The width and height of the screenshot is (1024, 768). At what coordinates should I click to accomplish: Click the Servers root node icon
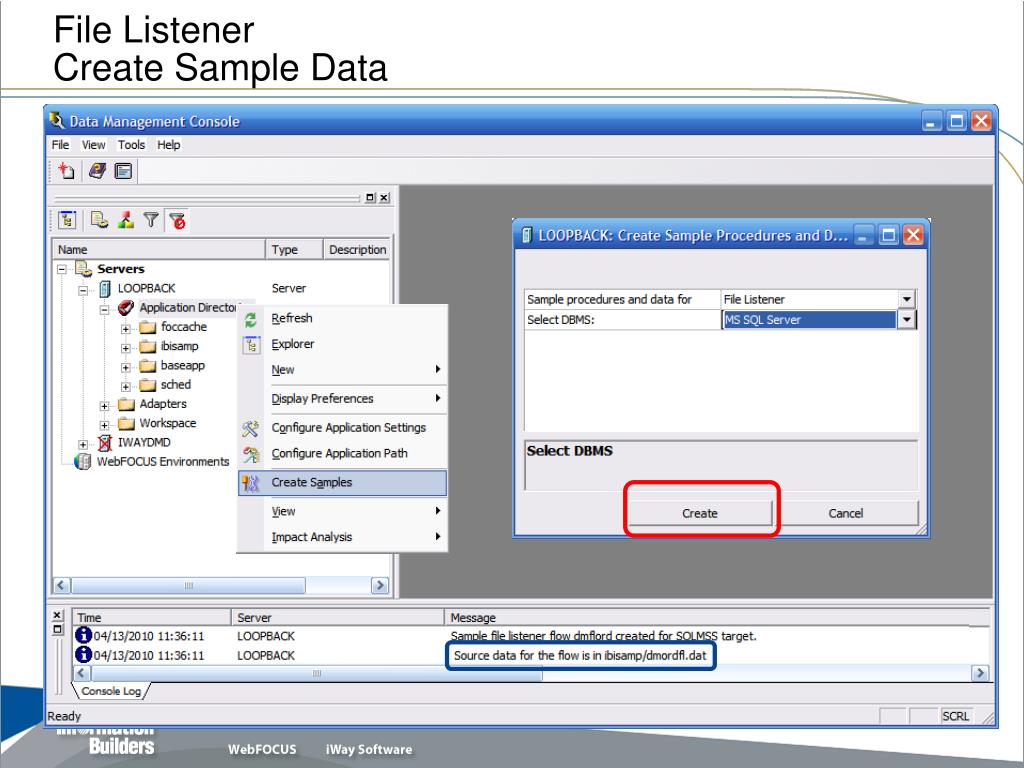83,268
